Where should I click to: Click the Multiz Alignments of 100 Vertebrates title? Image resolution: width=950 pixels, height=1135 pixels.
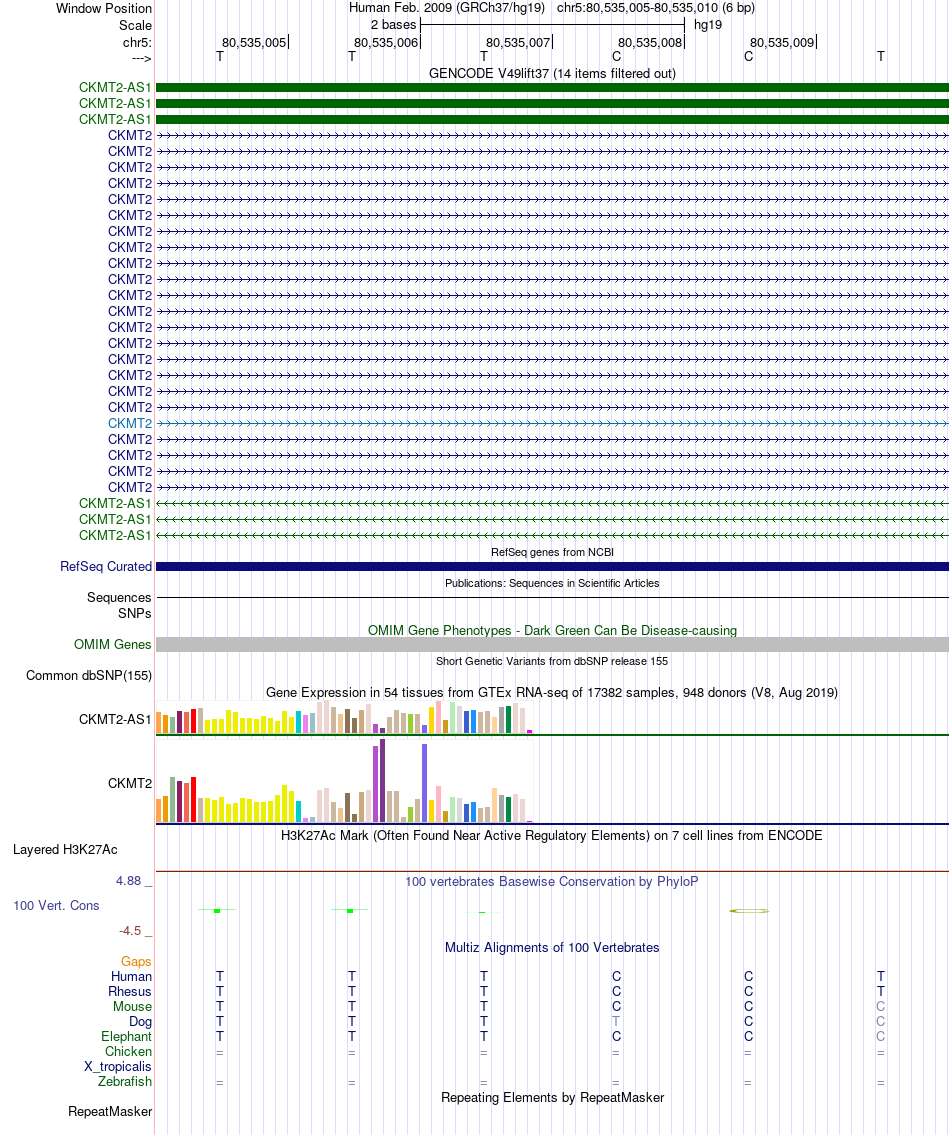(552, 948)
